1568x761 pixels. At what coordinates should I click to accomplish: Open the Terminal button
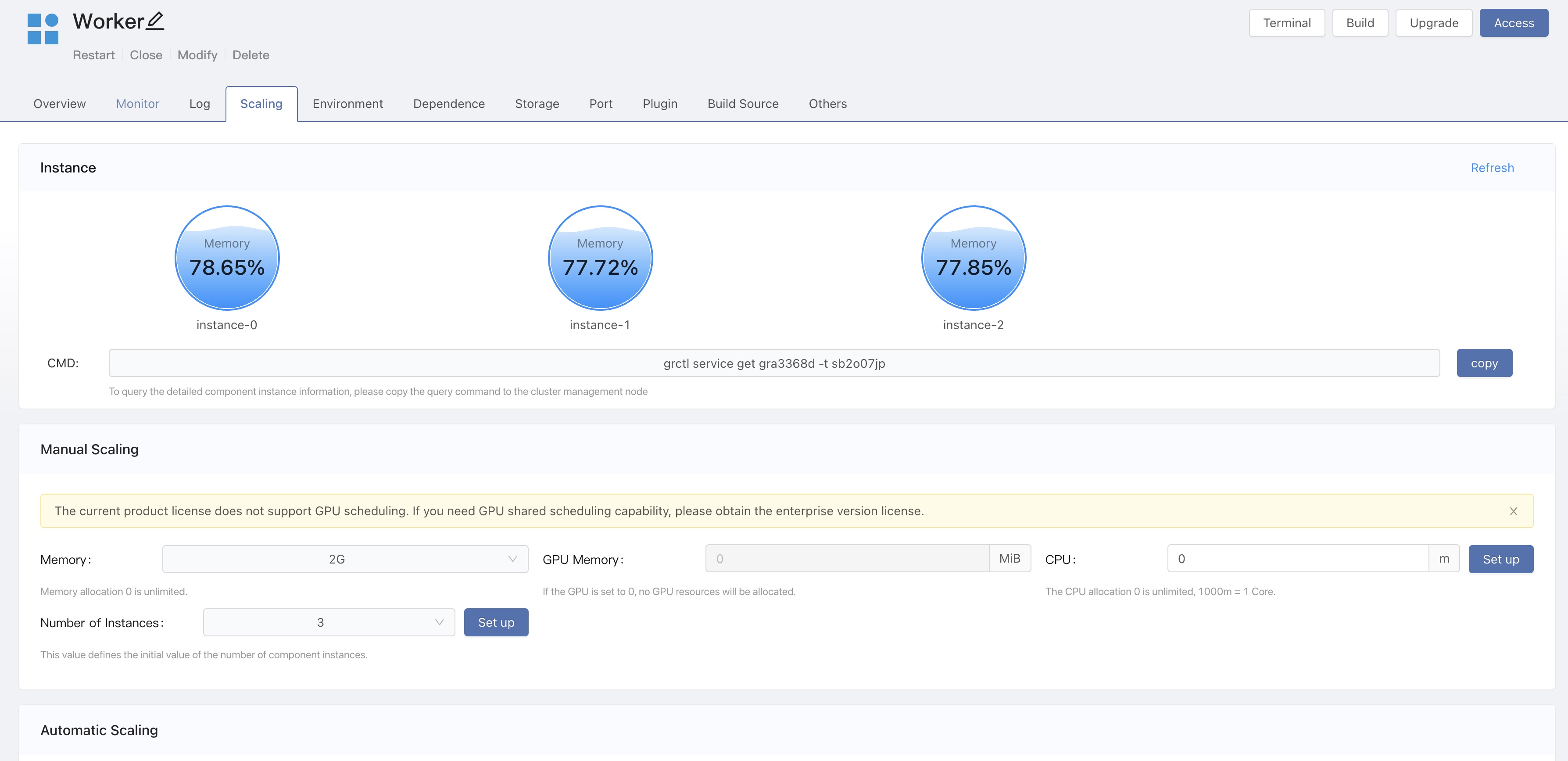click(1286, 23)
